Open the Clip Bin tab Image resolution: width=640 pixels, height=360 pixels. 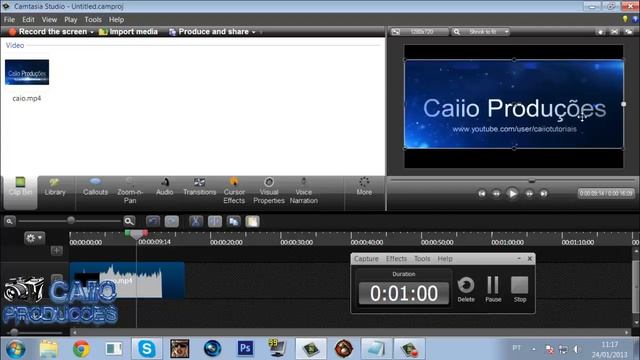point(20,192)
